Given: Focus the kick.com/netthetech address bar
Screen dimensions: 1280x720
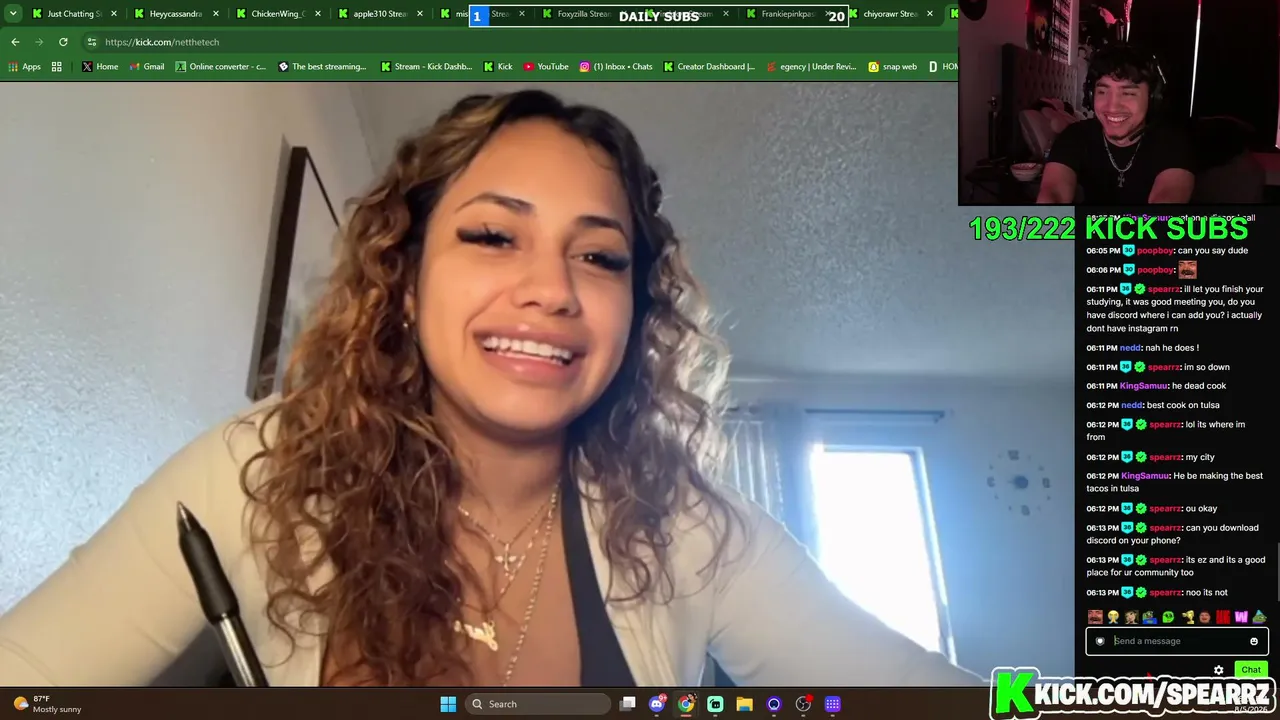Looking at the screenshot, I should coord(520,42).
